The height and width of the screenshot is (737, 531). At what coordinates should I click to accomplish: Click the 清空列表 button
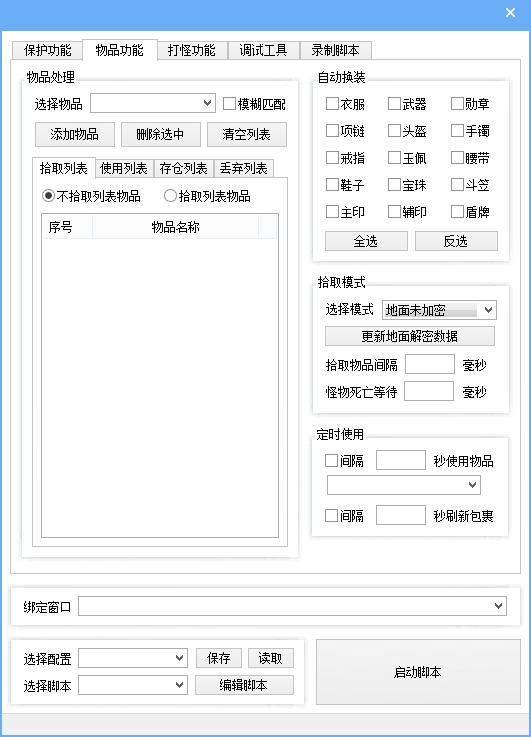tap(247, 134)
